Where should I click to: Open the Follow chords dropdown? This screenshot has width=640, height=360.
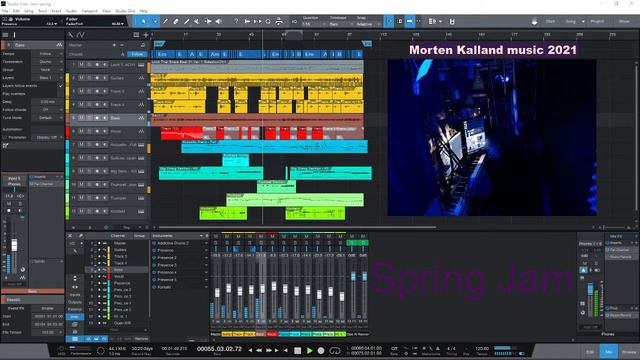tap(47, 109)
